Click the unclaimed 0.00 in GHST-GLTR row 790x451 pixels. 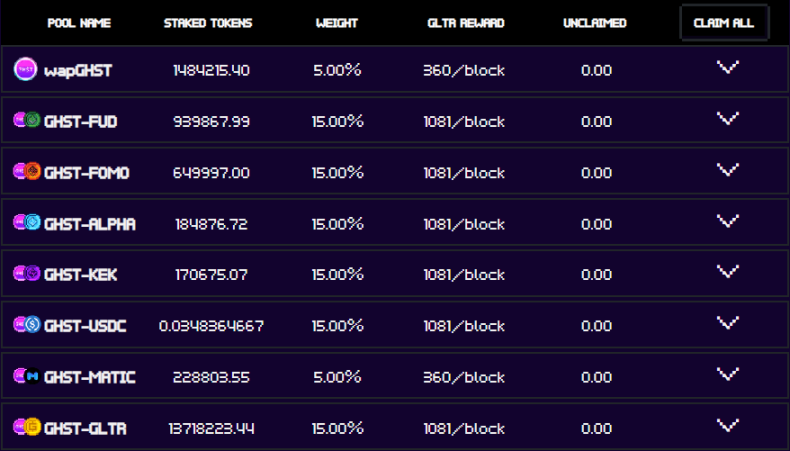pos(597,428)
